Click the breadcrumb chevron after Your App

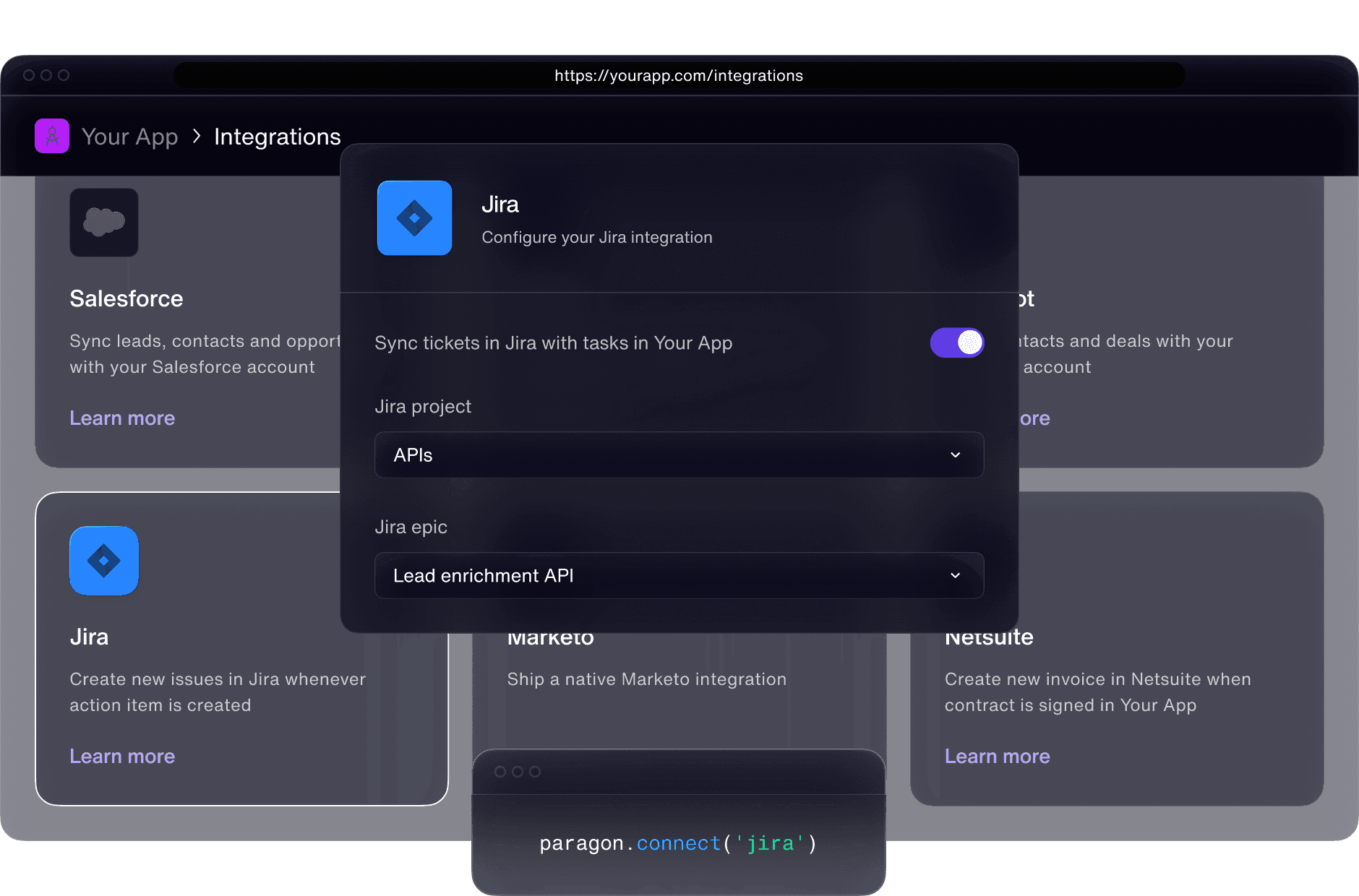tap(197, 136)
